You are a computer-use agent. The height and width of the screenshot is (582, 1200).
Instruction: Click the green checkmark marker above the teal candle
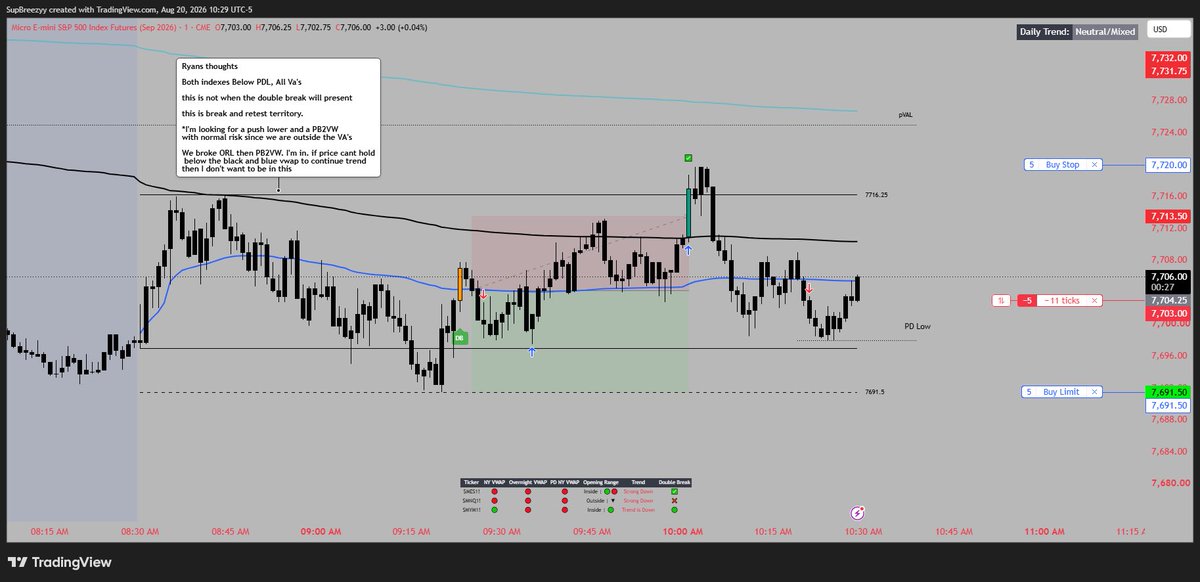[x=689, y=158]
